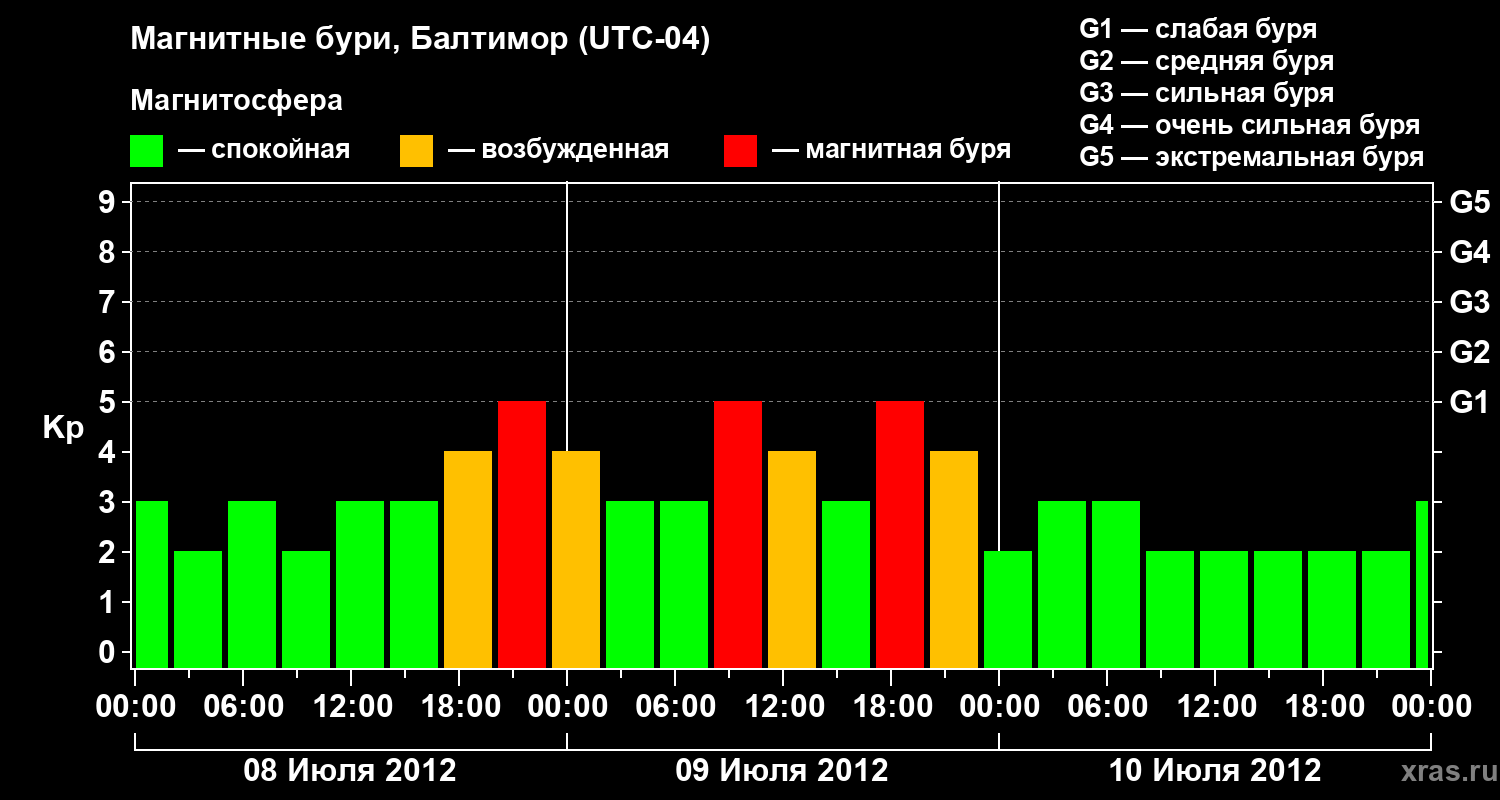The height and width of the screenshot is (800, 1500).
Task: Click the orange Kp 4 bar at 18:00 on 08 July
Action: tap(468, 560)
